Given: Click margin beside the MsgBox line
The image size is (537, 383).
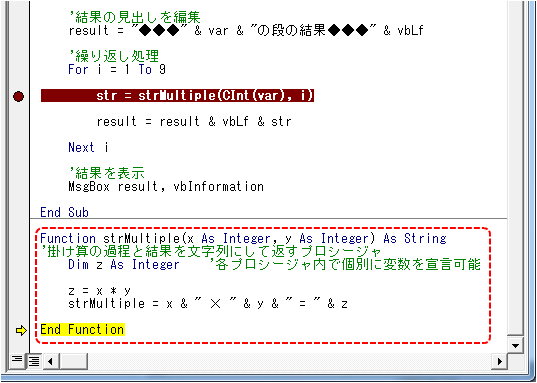Looking at the screenshot, I should (18, 187).
